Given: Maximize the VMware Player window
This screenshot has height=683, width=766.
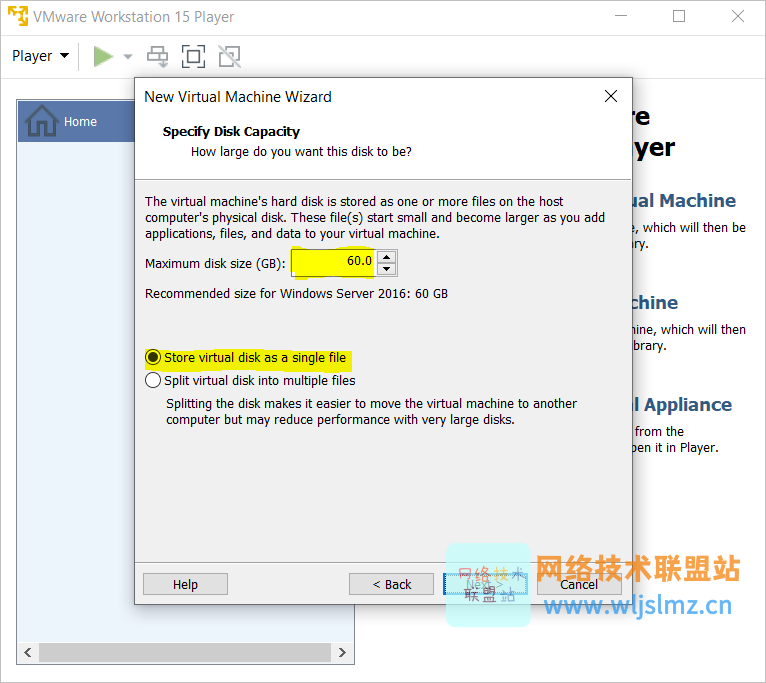Looking at the screenshot, I should coord(679,16).
